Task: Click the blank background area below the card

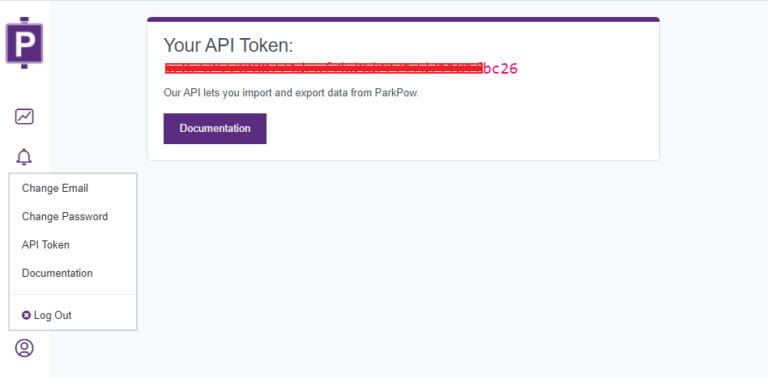Action: pyautogui.click(x=441, y=269)
